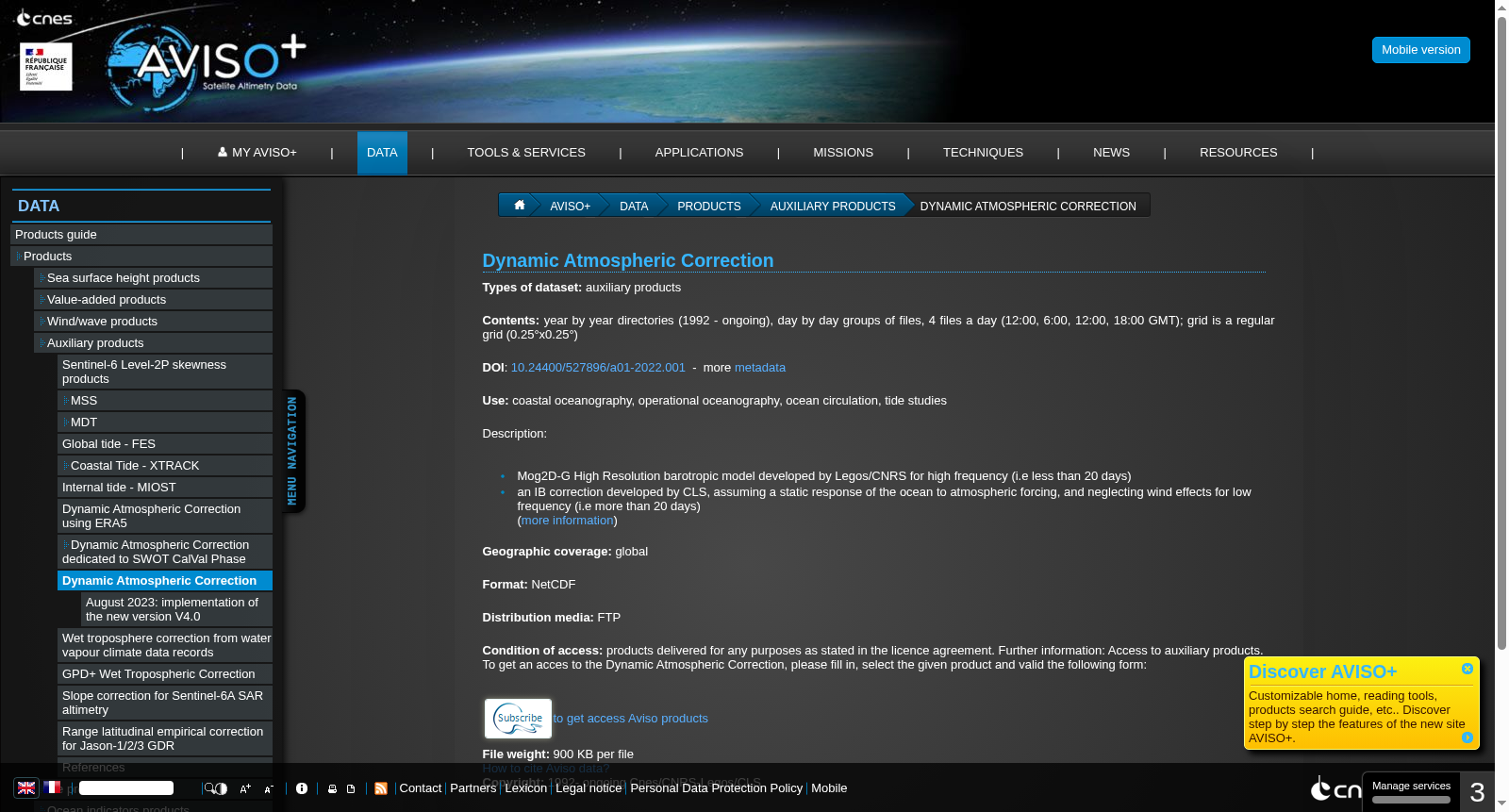Open the MY AVISO+ menu

pyautogui.click(x=257, y=152)
